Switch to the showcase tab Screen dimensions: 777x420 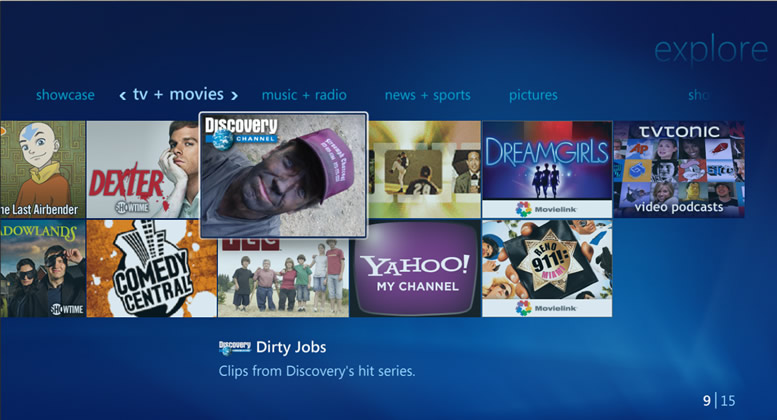click(x=65, y=96)
